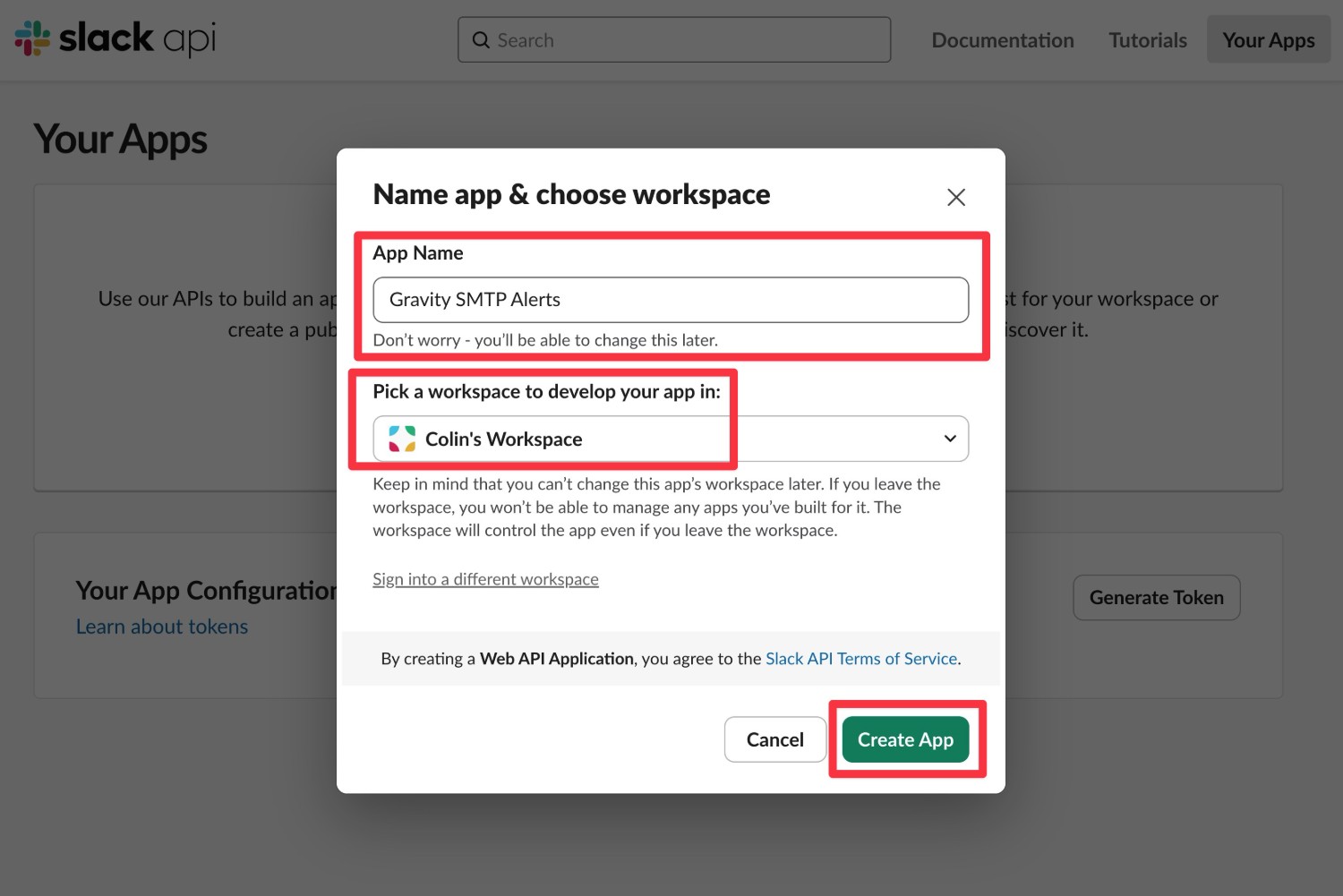Click the search magnifier icon
The width and height of the screenshot is (1343, 896).
pyautogui.click(x=481, y=40)
